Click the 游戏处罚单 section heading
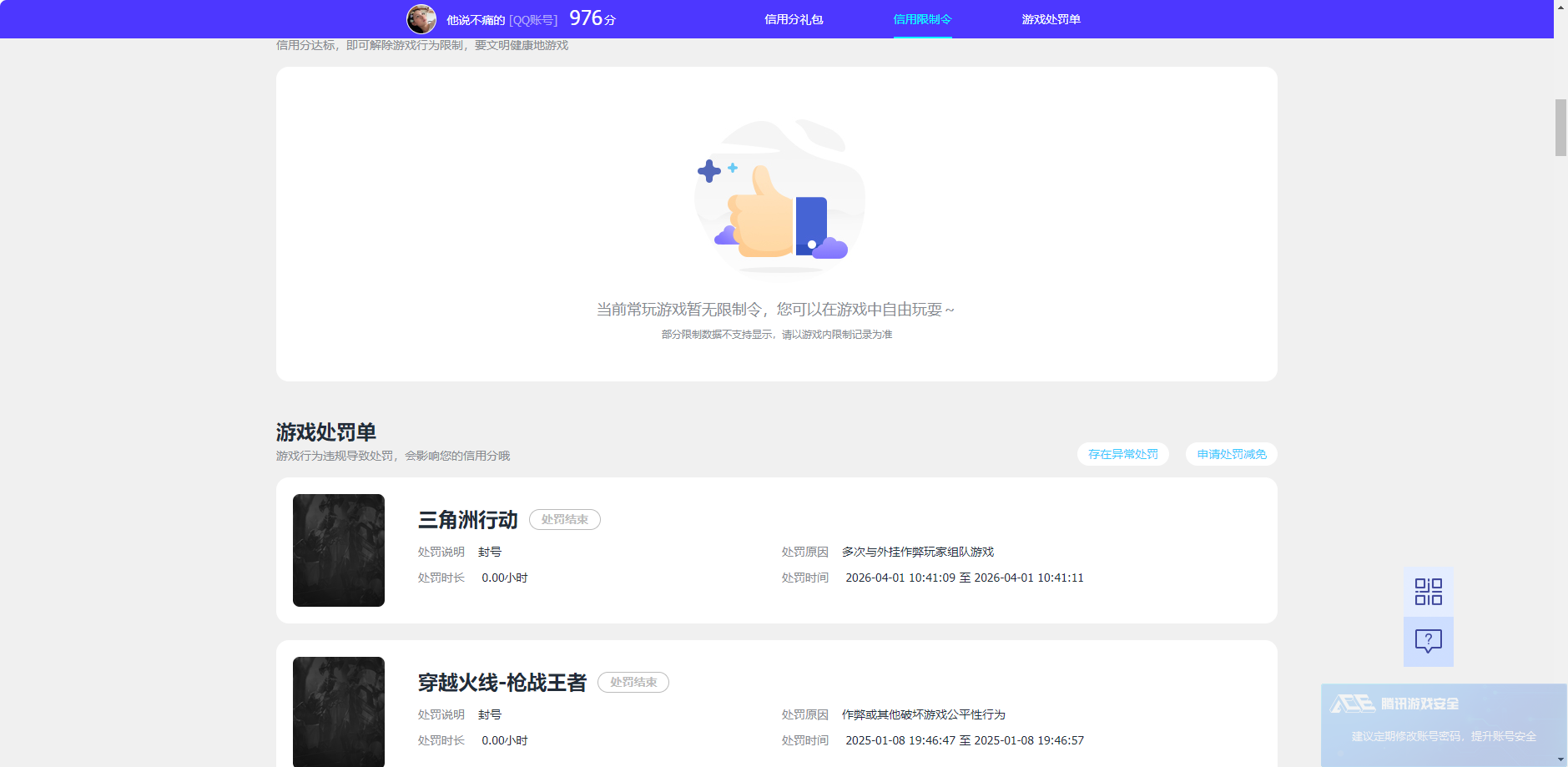1568x767 pixels. tap(326, 432)
